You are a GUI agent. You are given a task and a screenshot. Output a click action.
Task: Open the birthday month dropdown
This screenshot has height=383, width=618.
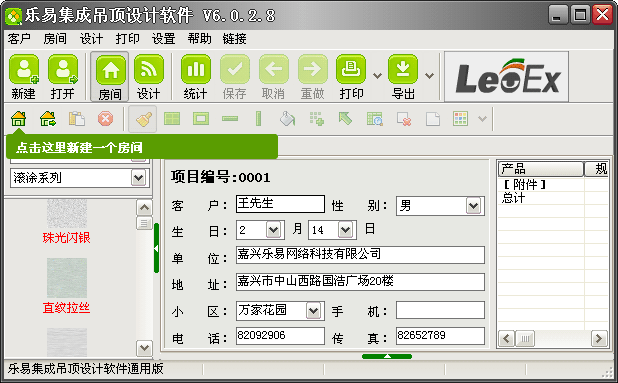tap(273, 230)
